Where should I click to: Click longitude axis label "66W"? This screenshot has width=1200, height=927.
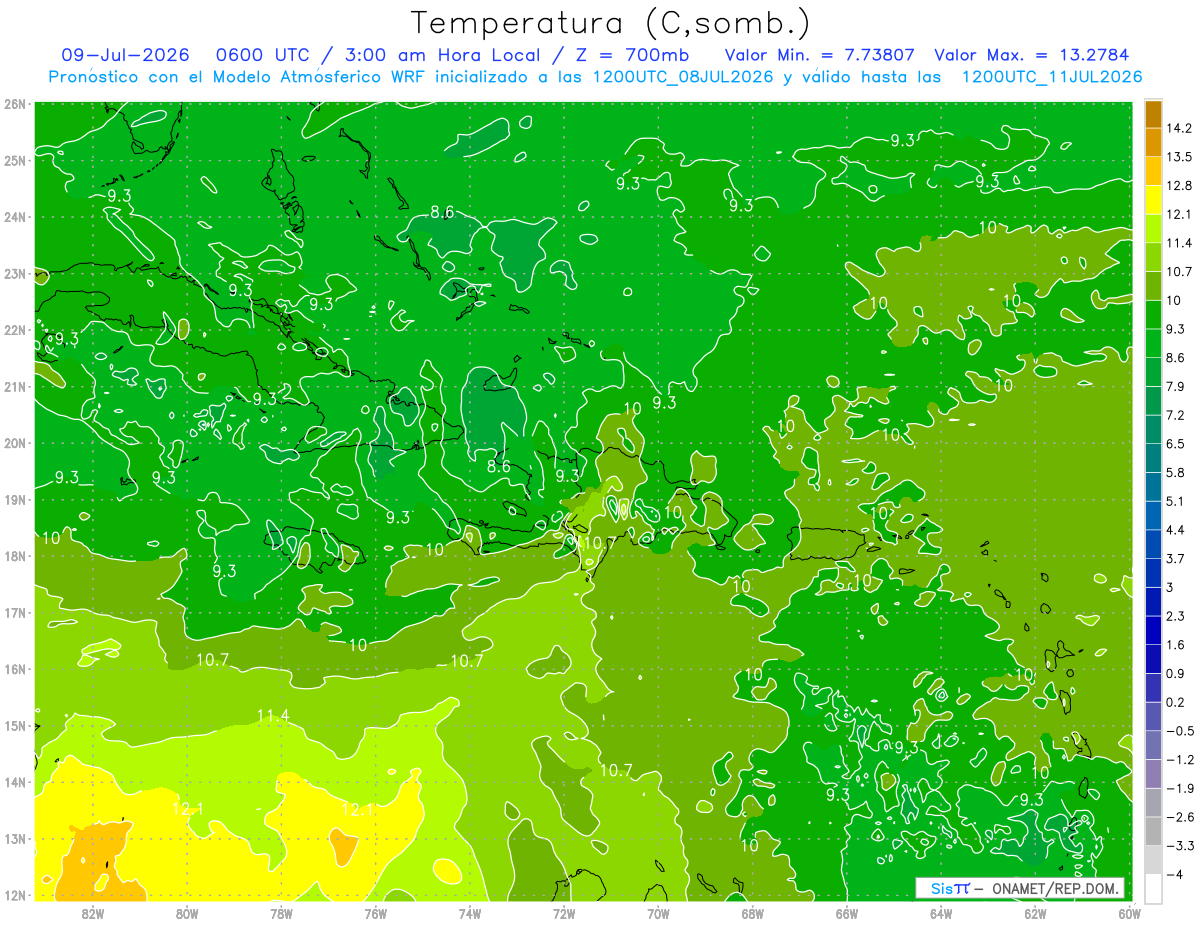(847, 912)
